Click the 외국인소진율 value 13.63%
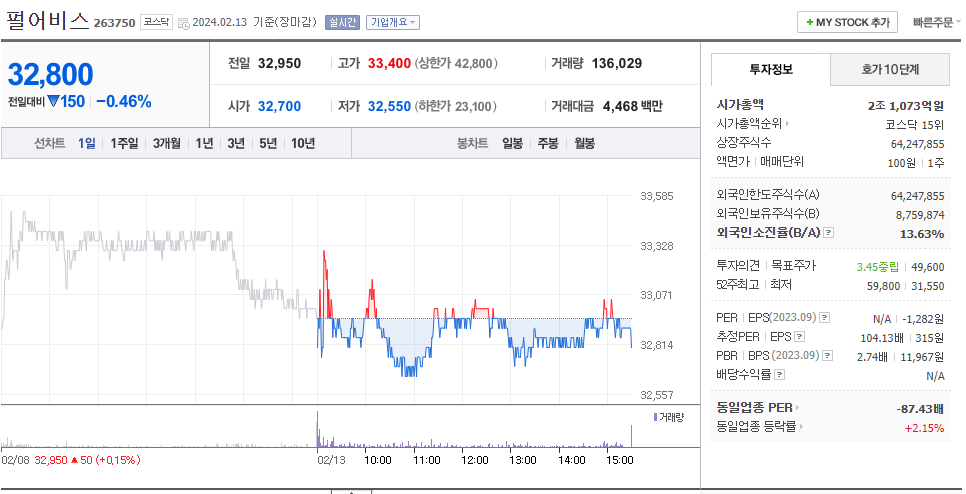 click(x=922, y=233)
